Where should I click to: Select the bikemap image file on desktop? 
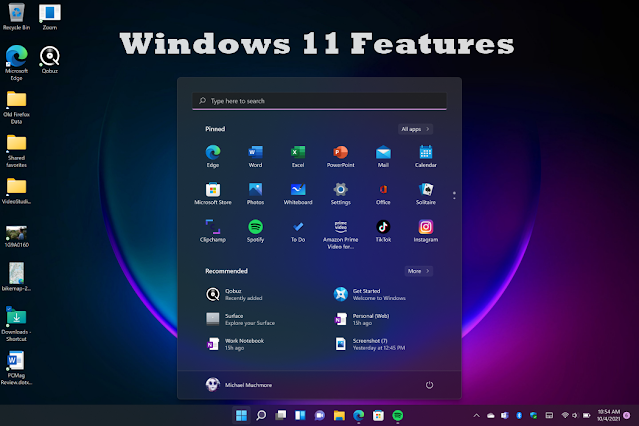pos(16,277)
